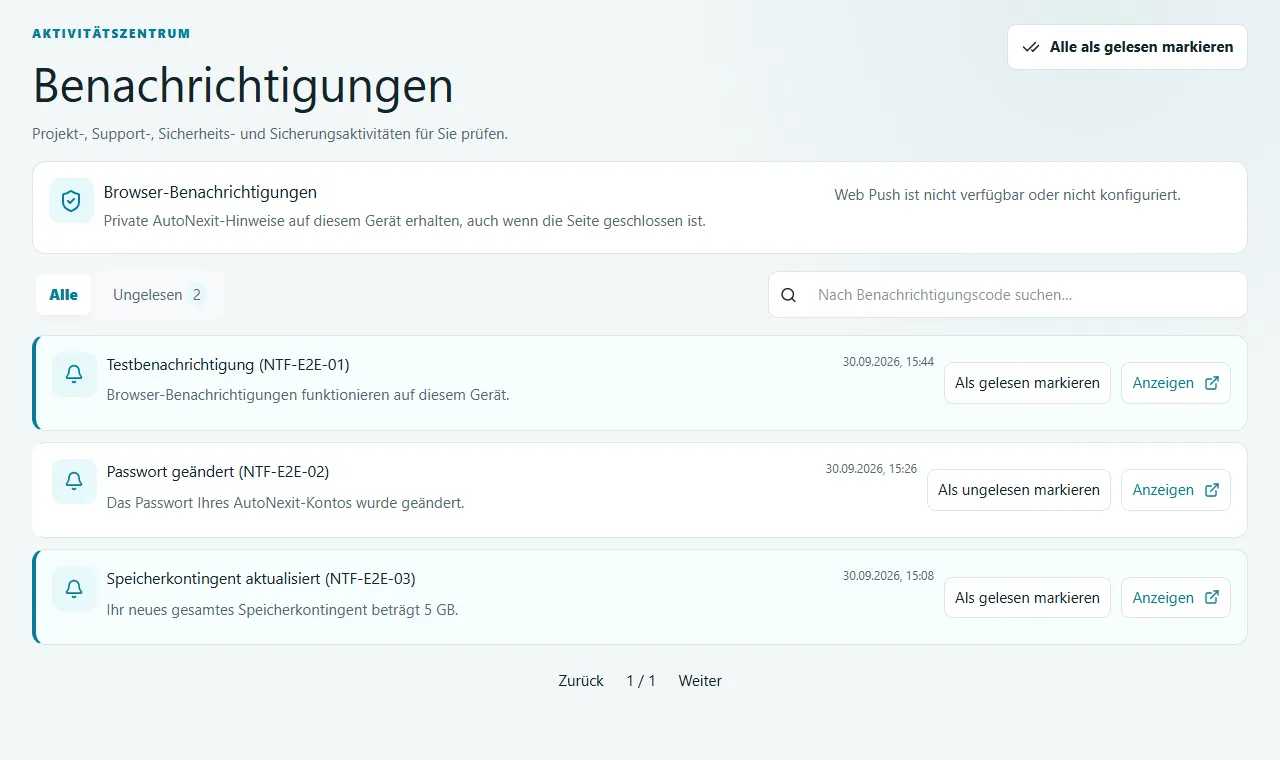Click the AutoNexit-Kontos password changed description

286,502
